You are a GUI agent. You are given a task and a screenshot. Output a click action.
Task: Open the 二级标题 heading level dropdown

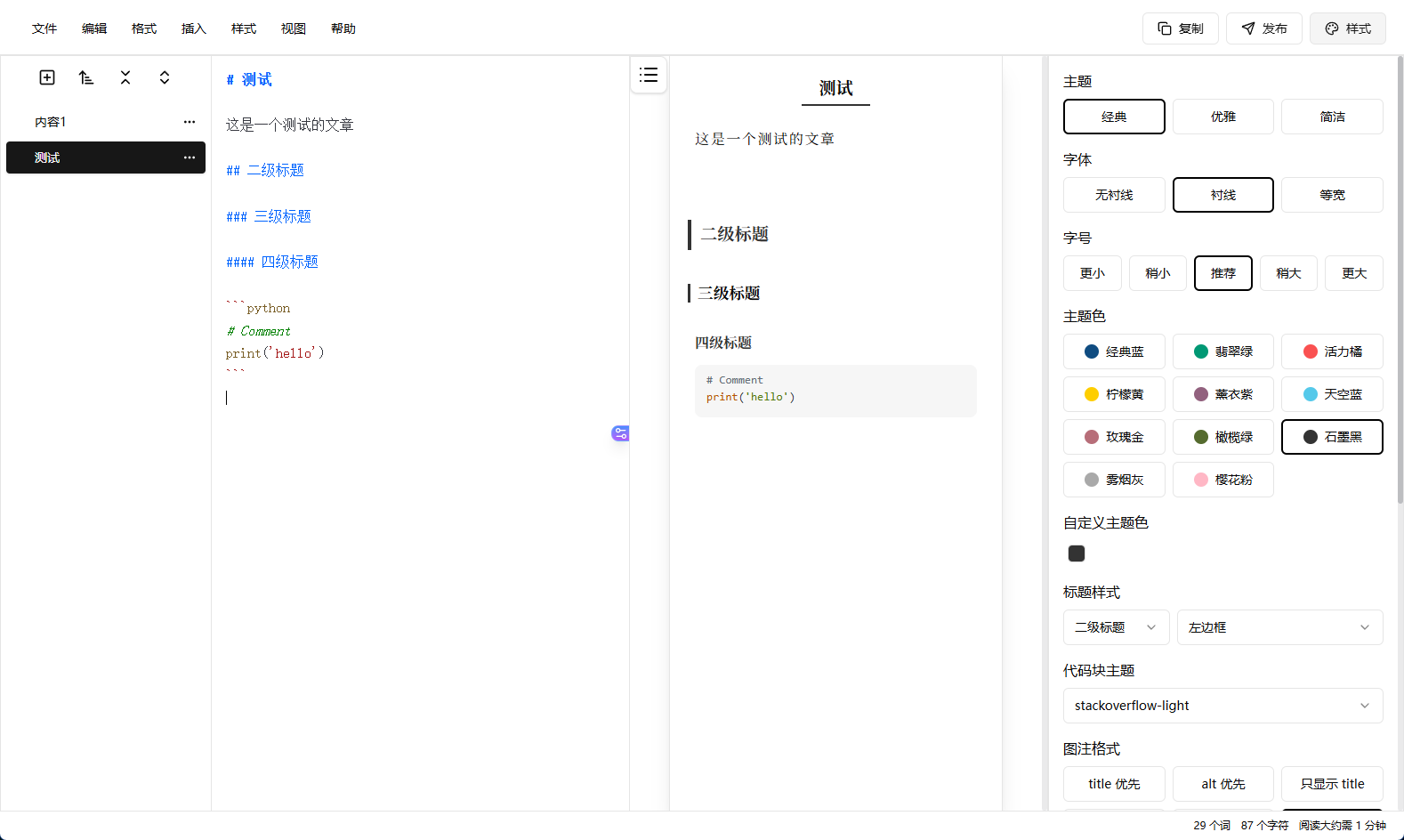pyautogui.click(x=1117, y=627)
